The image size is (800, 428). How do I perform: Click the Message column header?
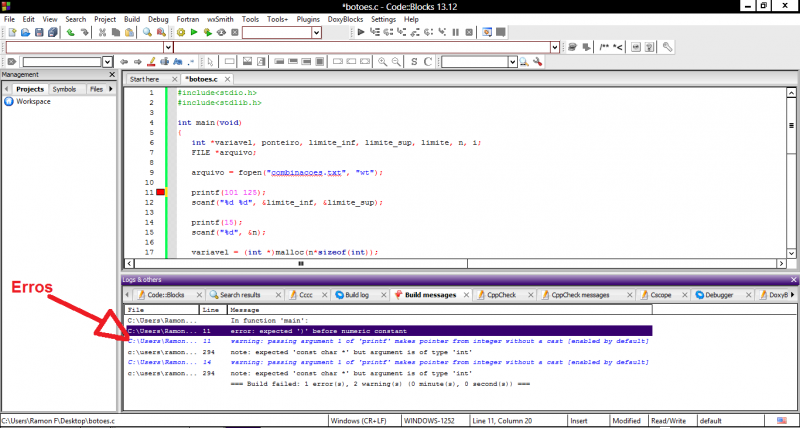(x=440, y=310)
